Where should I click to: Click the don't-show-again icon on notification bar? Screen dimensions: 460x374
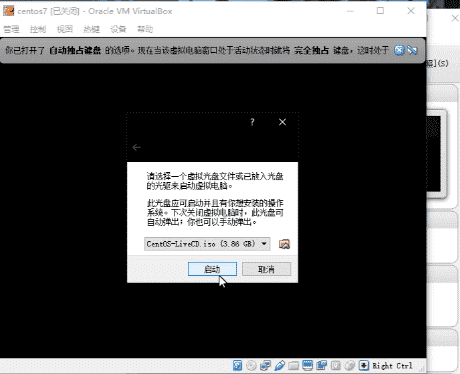point(413,50)
